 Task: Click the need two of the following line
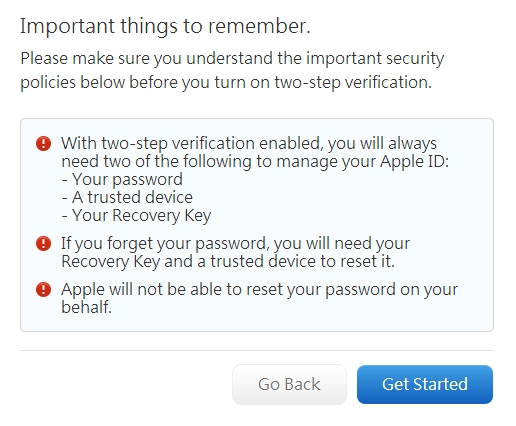(255, 162)
